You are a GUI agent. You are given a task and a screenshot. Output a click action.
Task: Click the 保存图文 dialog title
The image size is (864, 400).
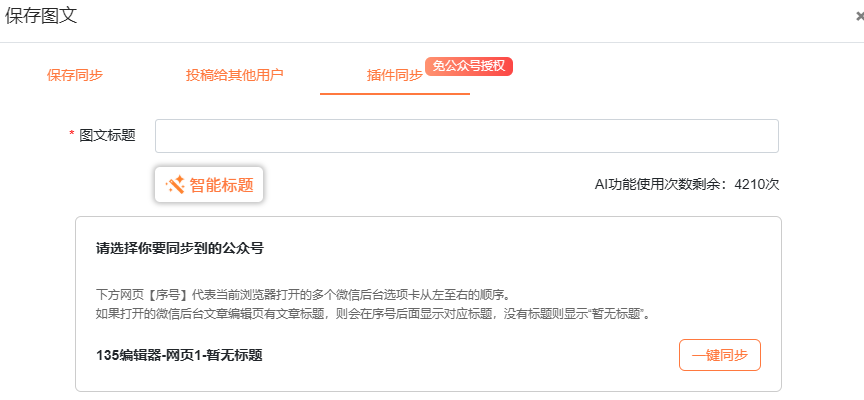(41, 15)
